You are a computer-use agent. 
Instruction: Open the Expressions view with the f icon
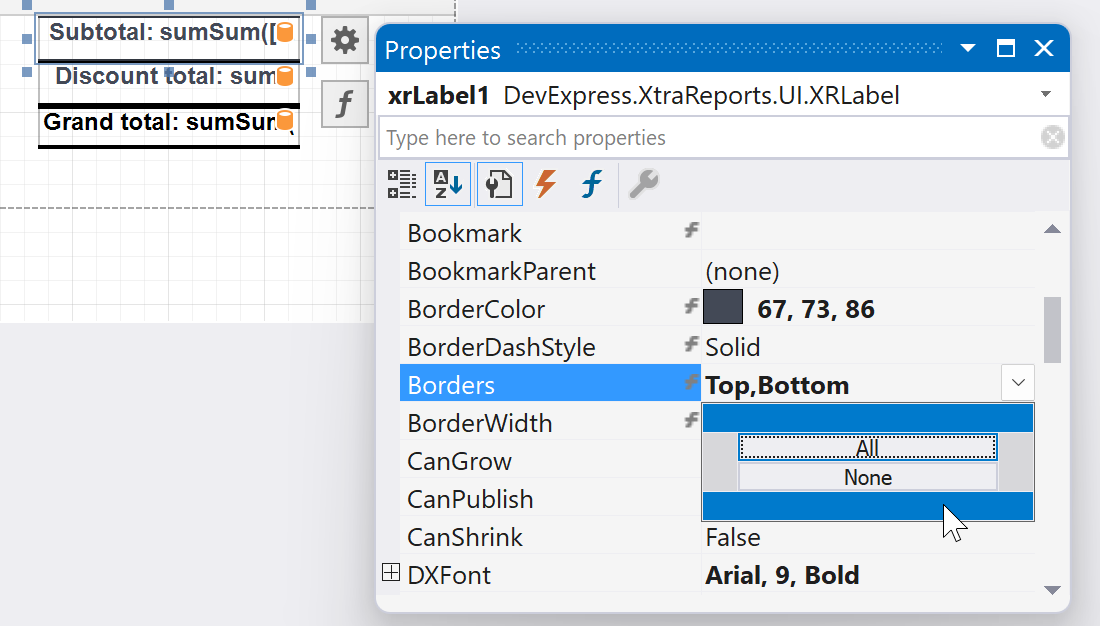[x=590, y=184]
